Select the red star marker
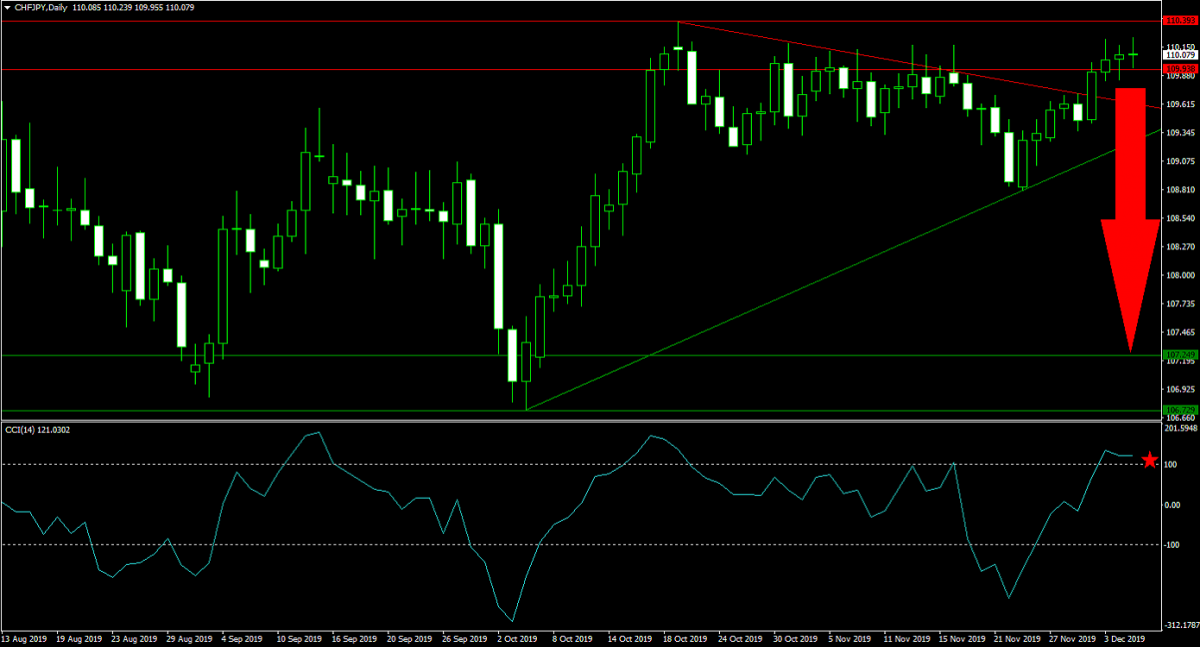 [x=1151, y=461]
